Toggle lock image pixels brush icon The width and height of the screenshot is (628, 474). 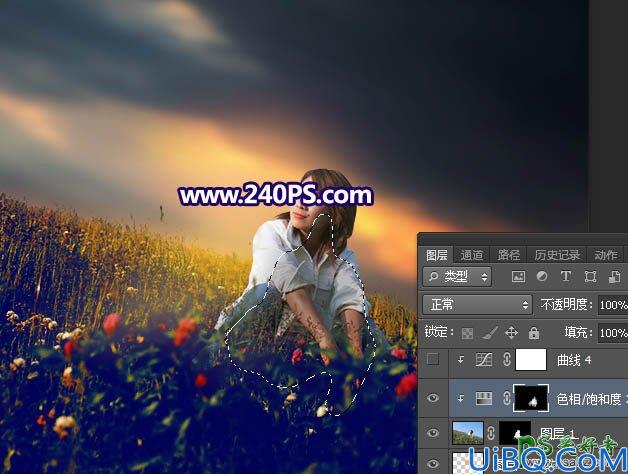tap(489, 333)
